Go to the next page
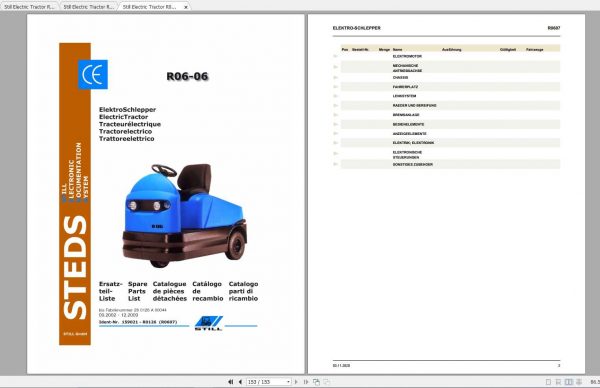This screenshot has width=600, height=388. tap(296, 382)
